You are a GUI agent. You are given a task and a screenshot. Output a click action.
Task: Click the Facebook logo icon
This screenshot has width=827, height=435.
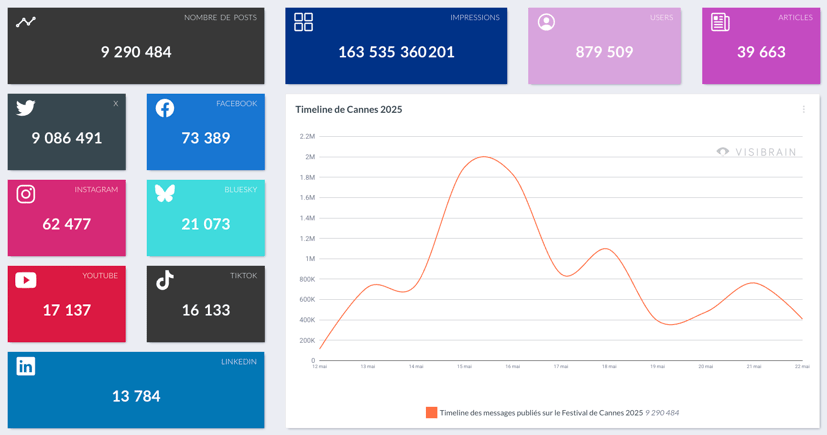(x=165, y=108)
